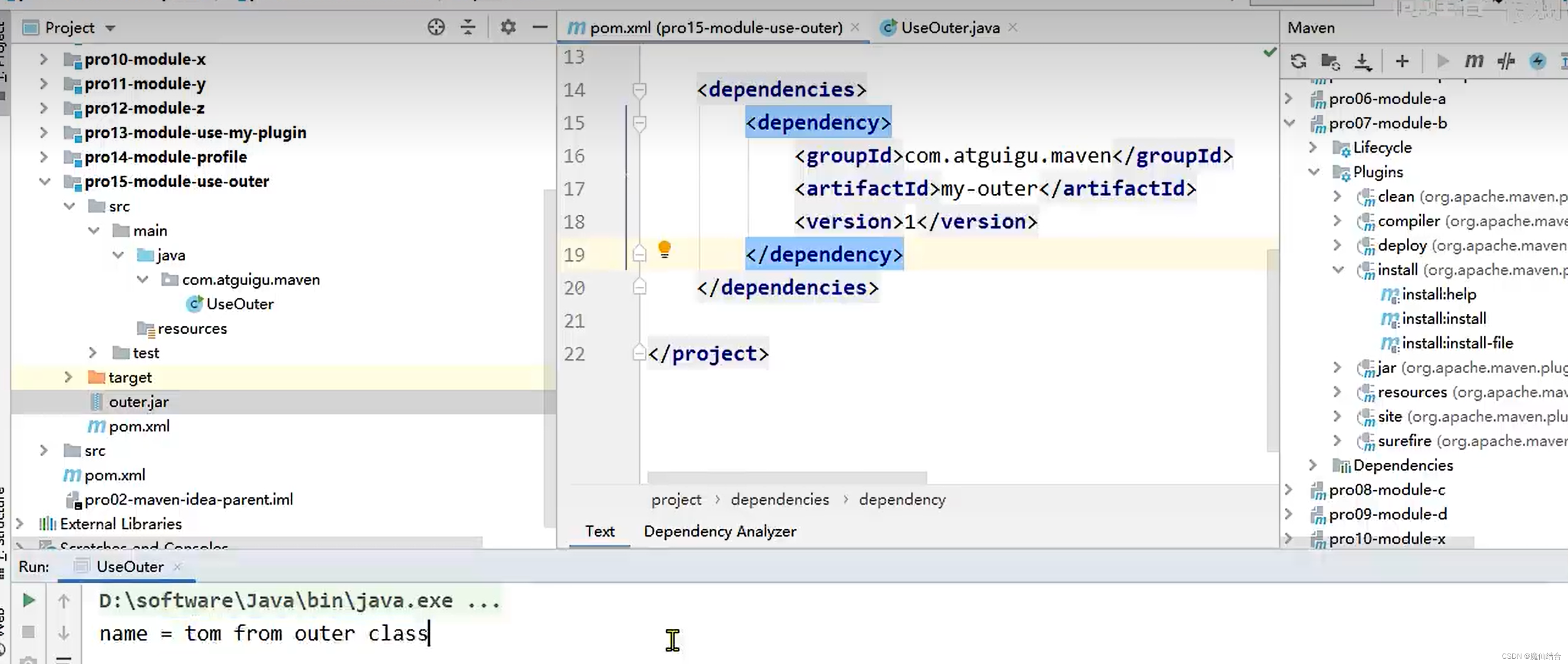Collapse pro15-module-use-outer module
Image resolution: width=1568 pixels, height=664 pixels.
click(44, 181)
